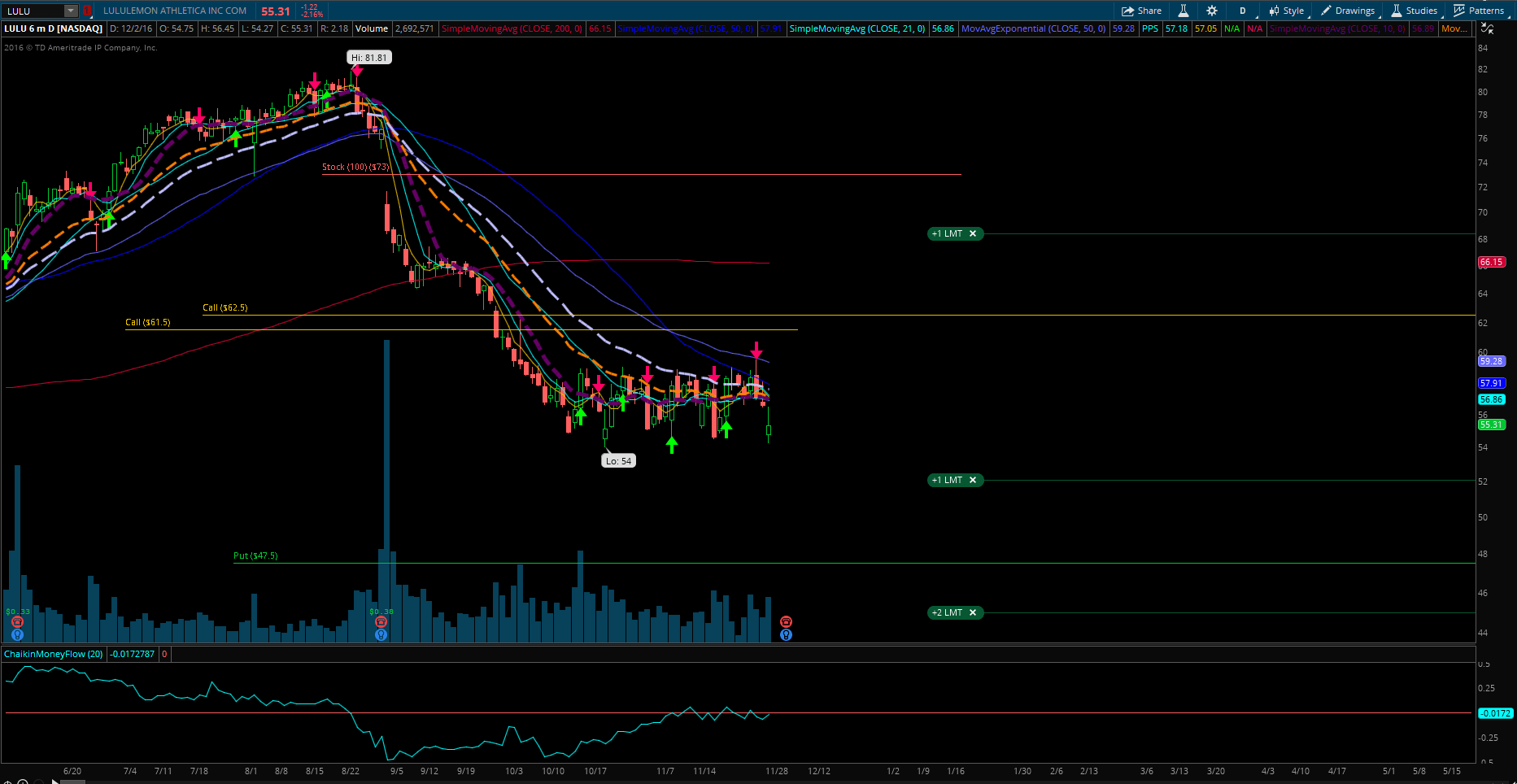Screen dimensions: 1517x784
Task: Click the red earnings phone icon near 9/5
Action: (x=381, y=622)
